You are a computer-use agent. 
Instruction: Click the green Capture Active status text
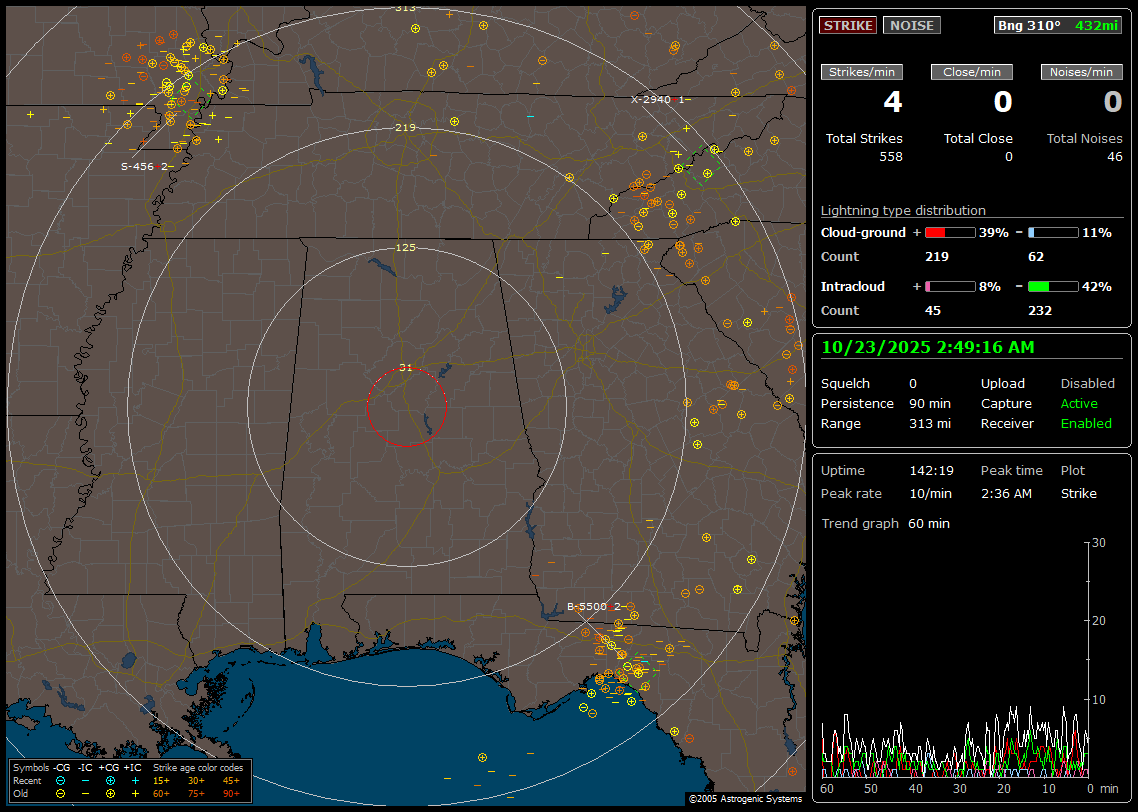tap(1079, 404)
